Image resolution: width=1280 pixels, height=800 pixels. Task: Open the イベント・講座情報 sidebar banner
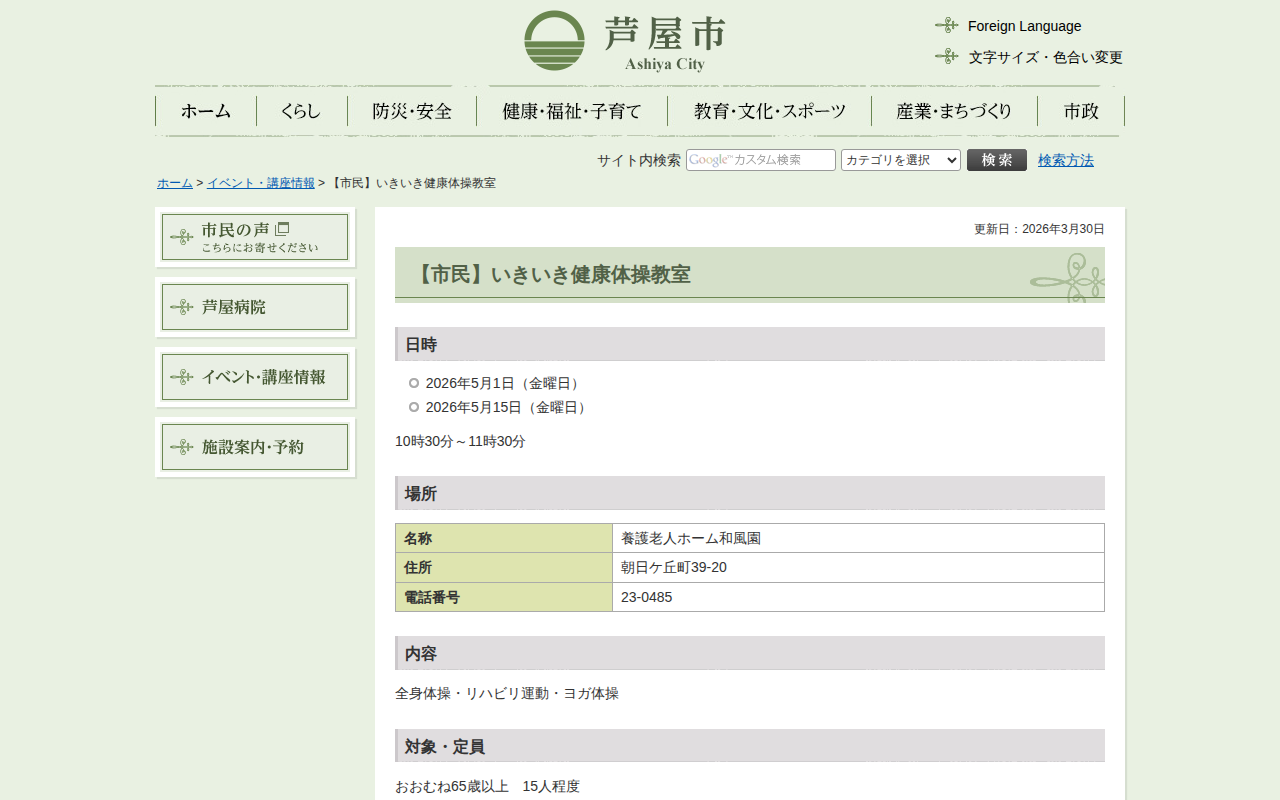[x=255, y=377]
